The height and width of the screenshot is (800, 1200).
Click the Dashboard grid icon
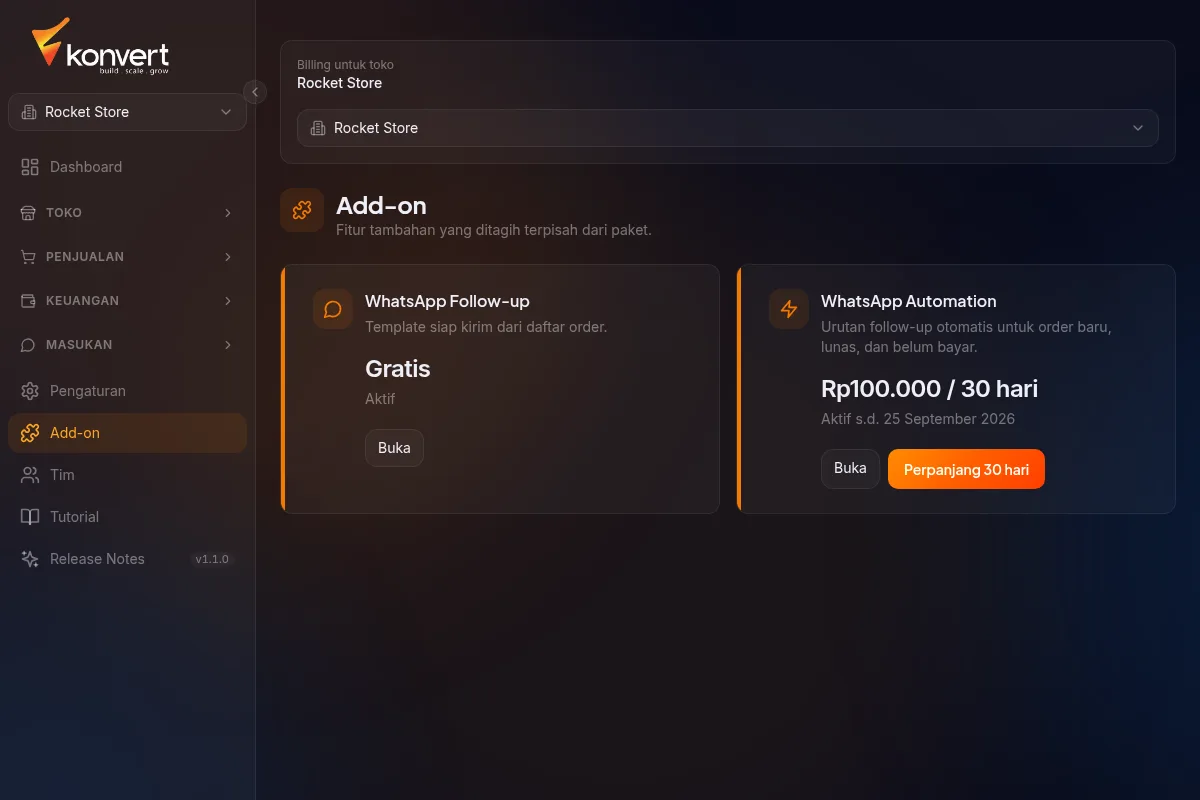coord(30,167)
